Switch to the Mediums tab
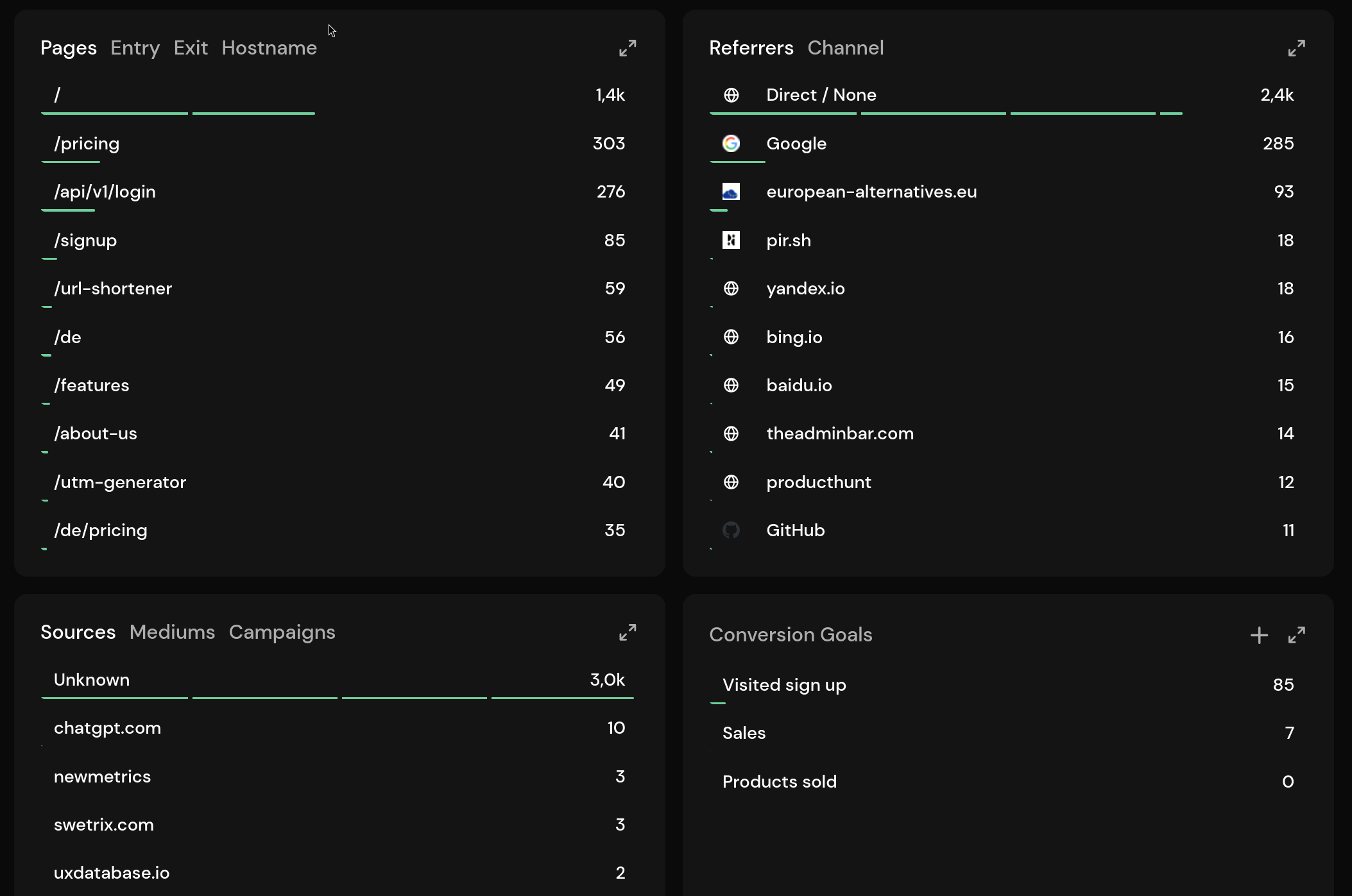 tap(172, 632)
